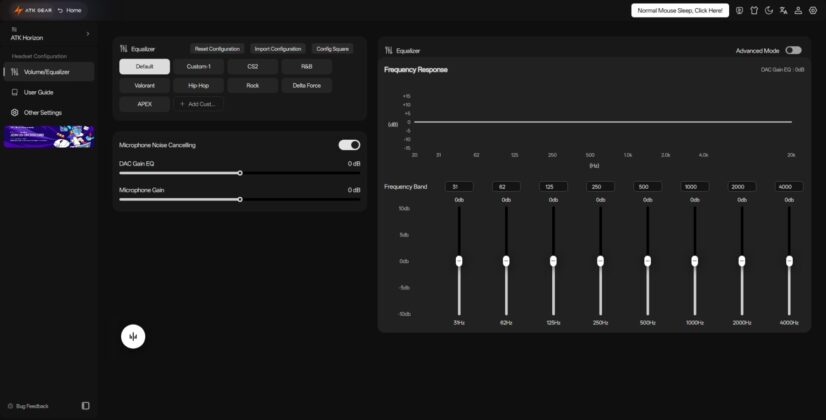Open the language translation icon
Screen dimensions: 826x420
783,11
